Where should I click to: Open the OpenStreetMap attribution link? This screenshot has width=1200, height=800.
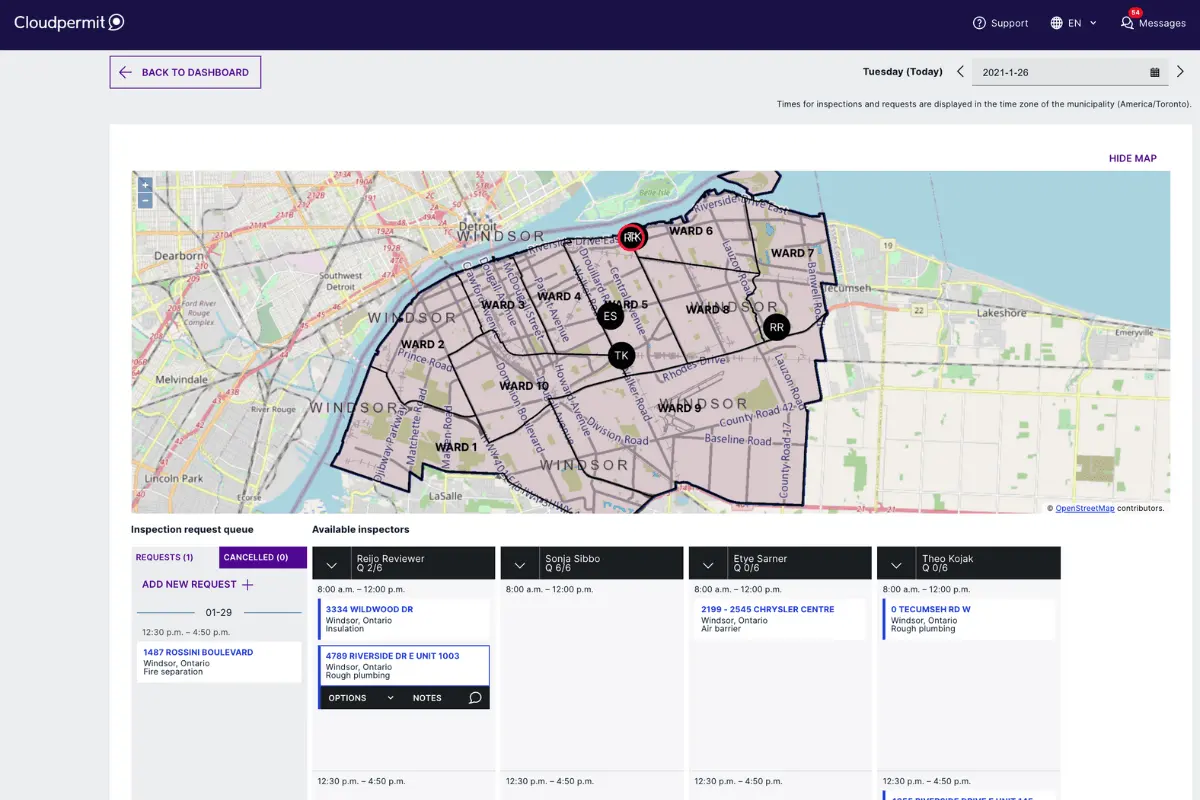pyautogui.click(x=1084, y=508)
